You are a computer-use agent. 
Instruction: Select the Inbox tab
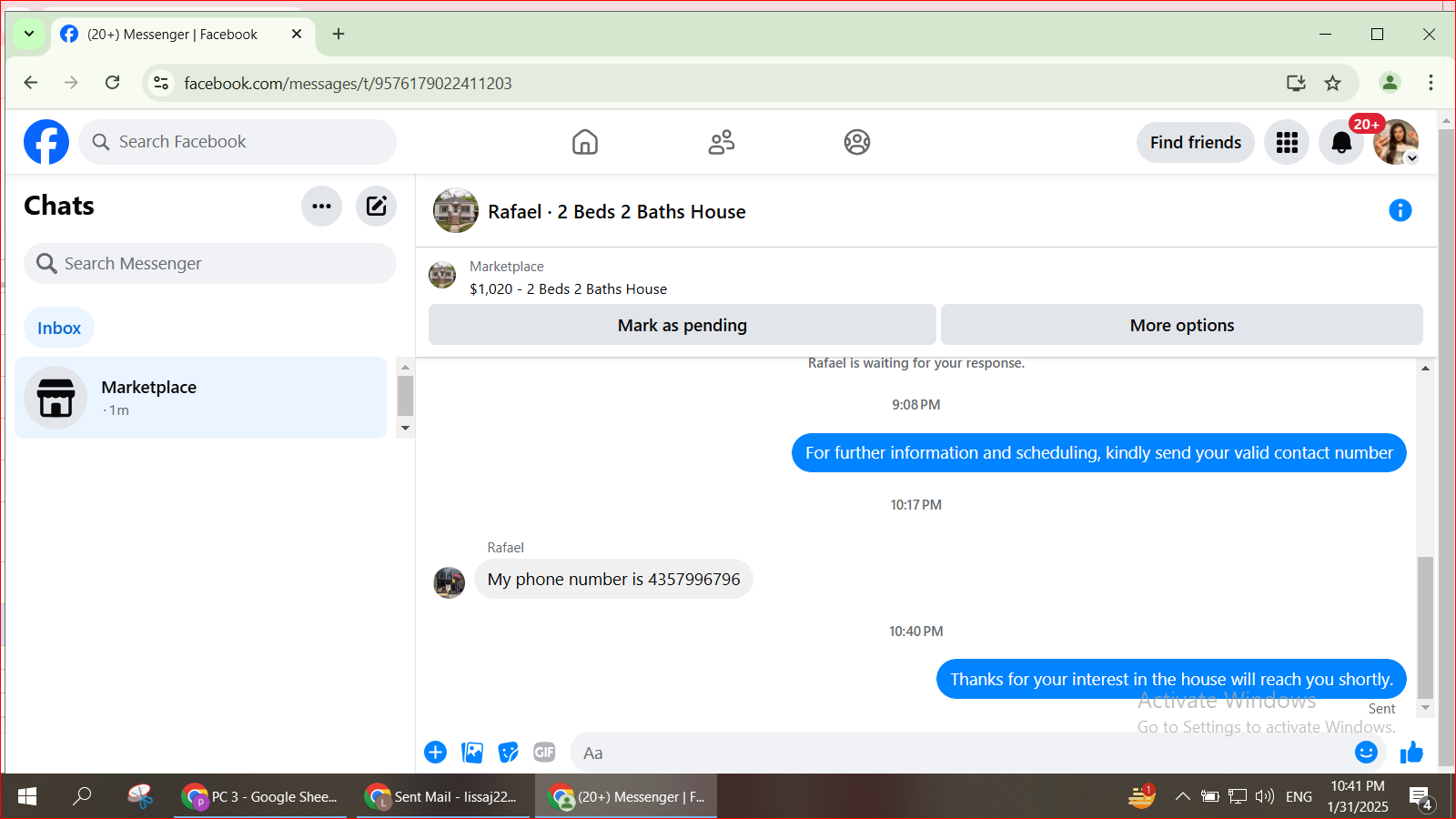click(x=59, y=328)
